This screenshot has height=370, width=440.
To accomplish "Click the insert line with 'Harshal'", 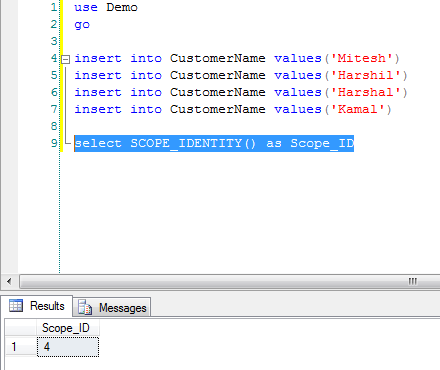I will [241, 92].
